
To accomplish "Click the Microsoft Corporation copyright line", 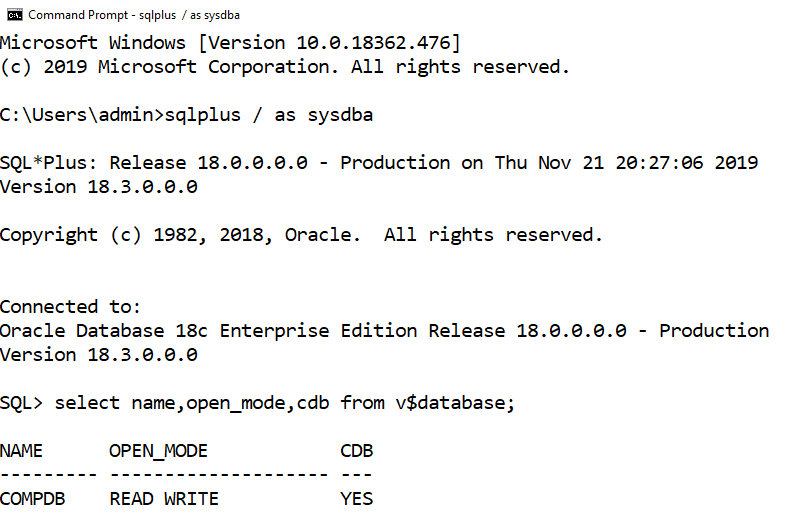I will pos(284,67).
